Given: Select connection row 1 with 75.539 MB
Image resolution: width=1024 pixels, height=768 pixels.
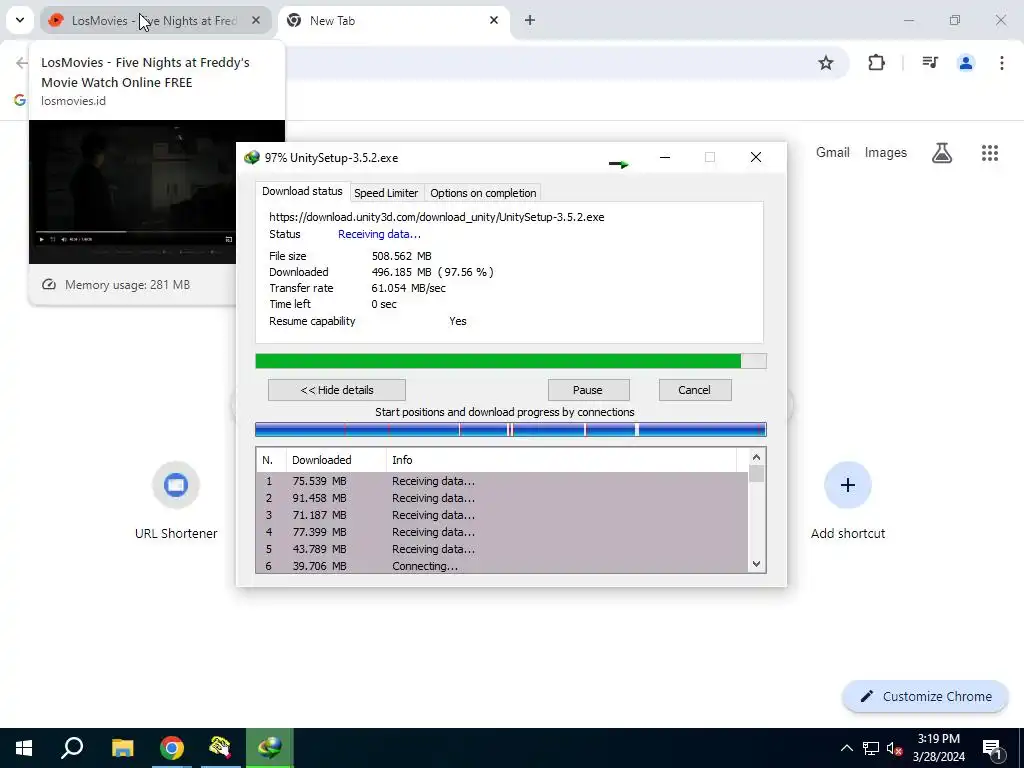Looking at the screenshot, I should click(502, 481).
